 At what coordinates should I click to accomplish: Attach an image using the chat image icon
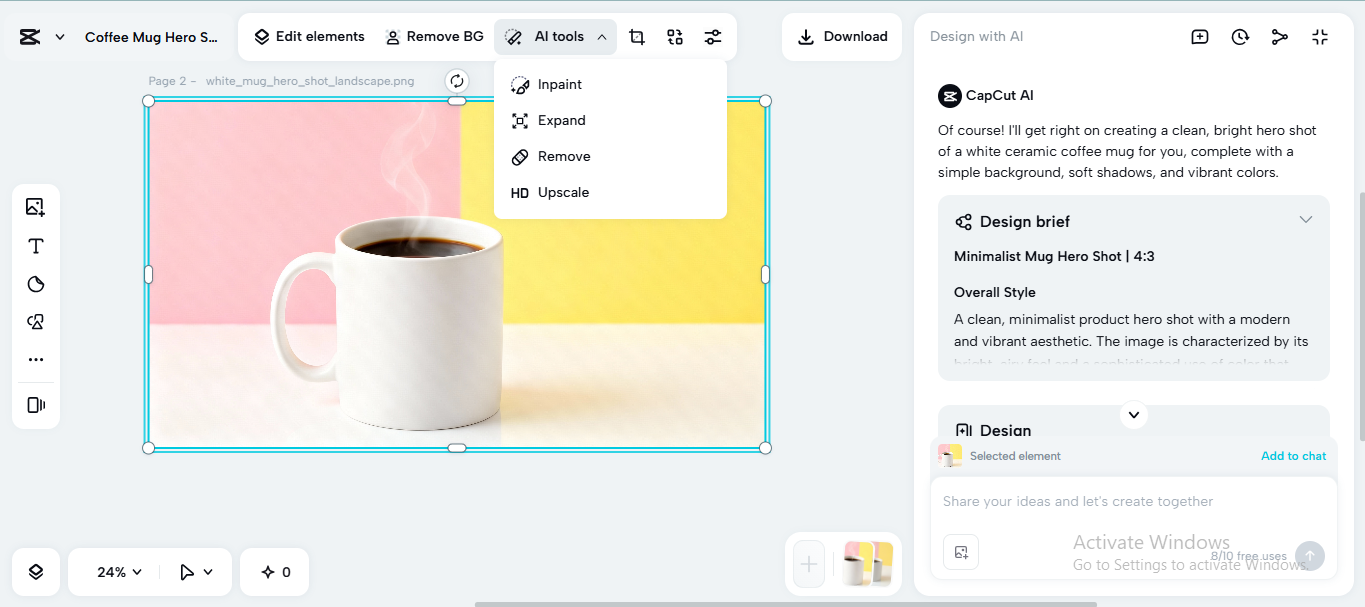961,552
